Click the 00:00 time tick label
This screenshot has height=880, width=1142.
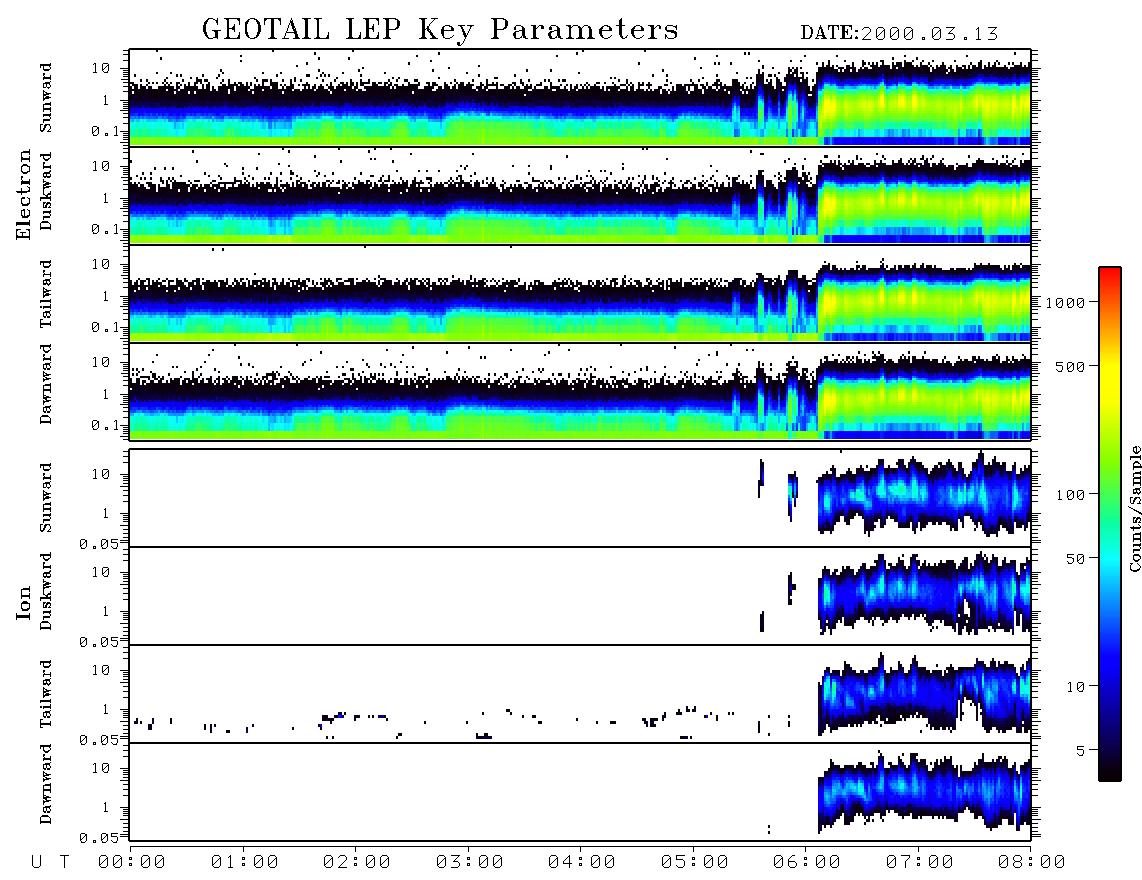132,862
